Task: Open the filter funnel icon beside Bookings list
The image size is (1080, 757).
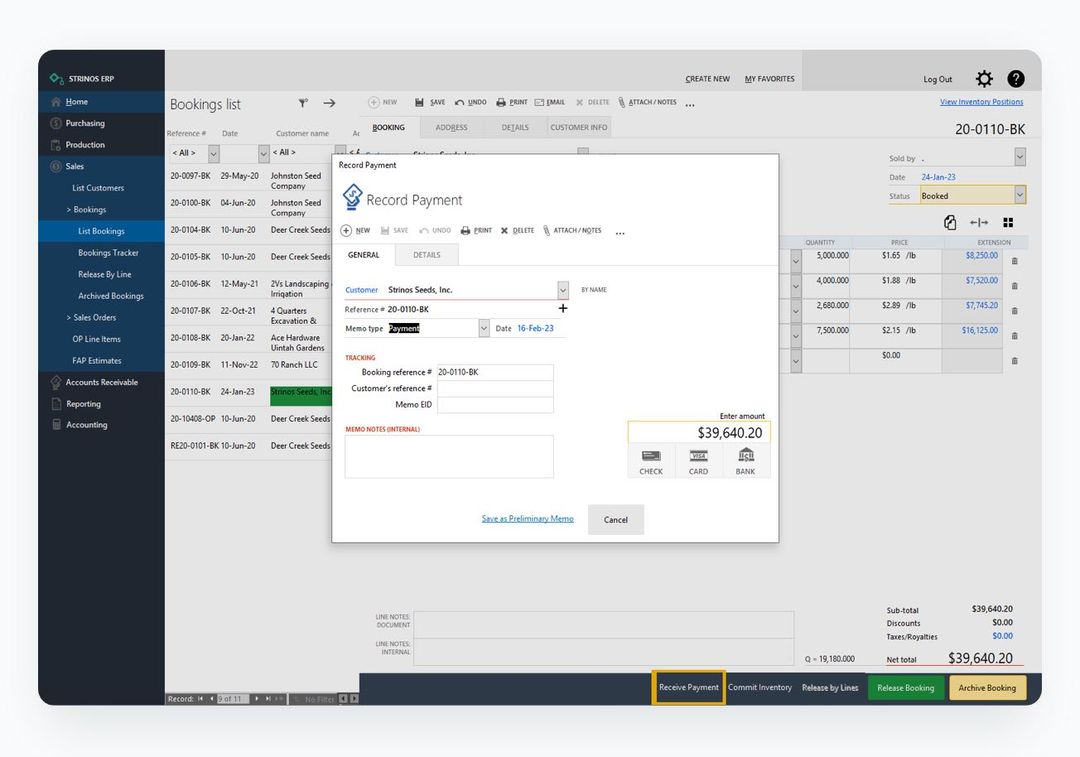Action: point(303,104)
